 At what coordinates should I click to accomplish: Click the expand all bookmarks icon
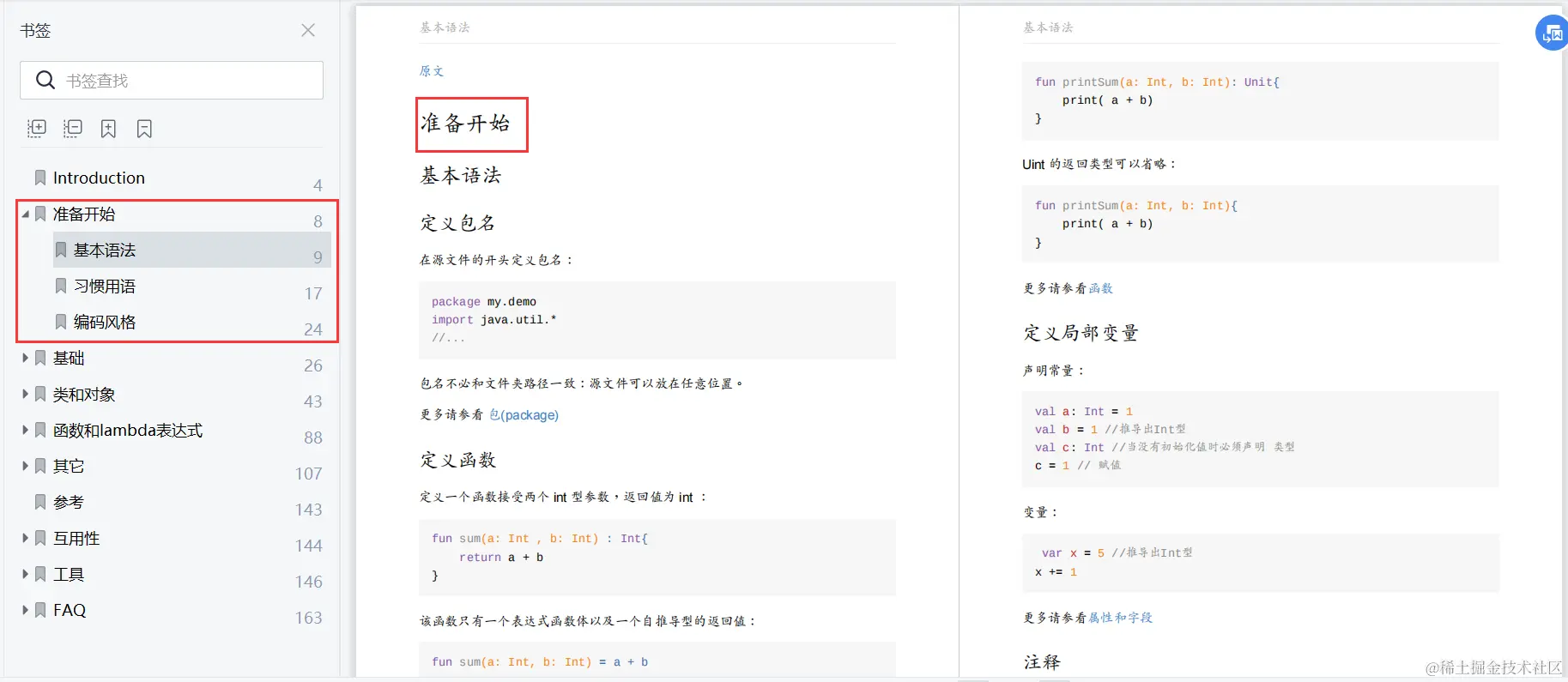coord(36,129)
